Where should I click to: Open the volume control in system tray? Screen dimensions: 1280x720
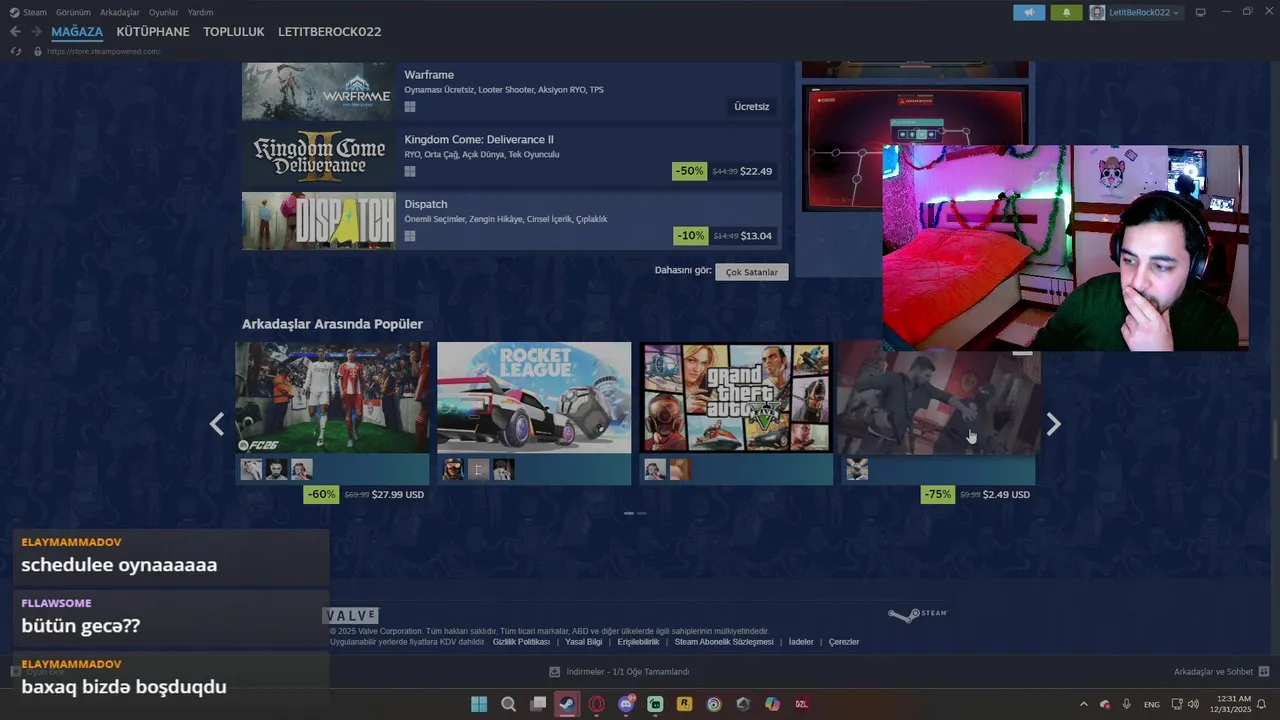pos(1193,704)
